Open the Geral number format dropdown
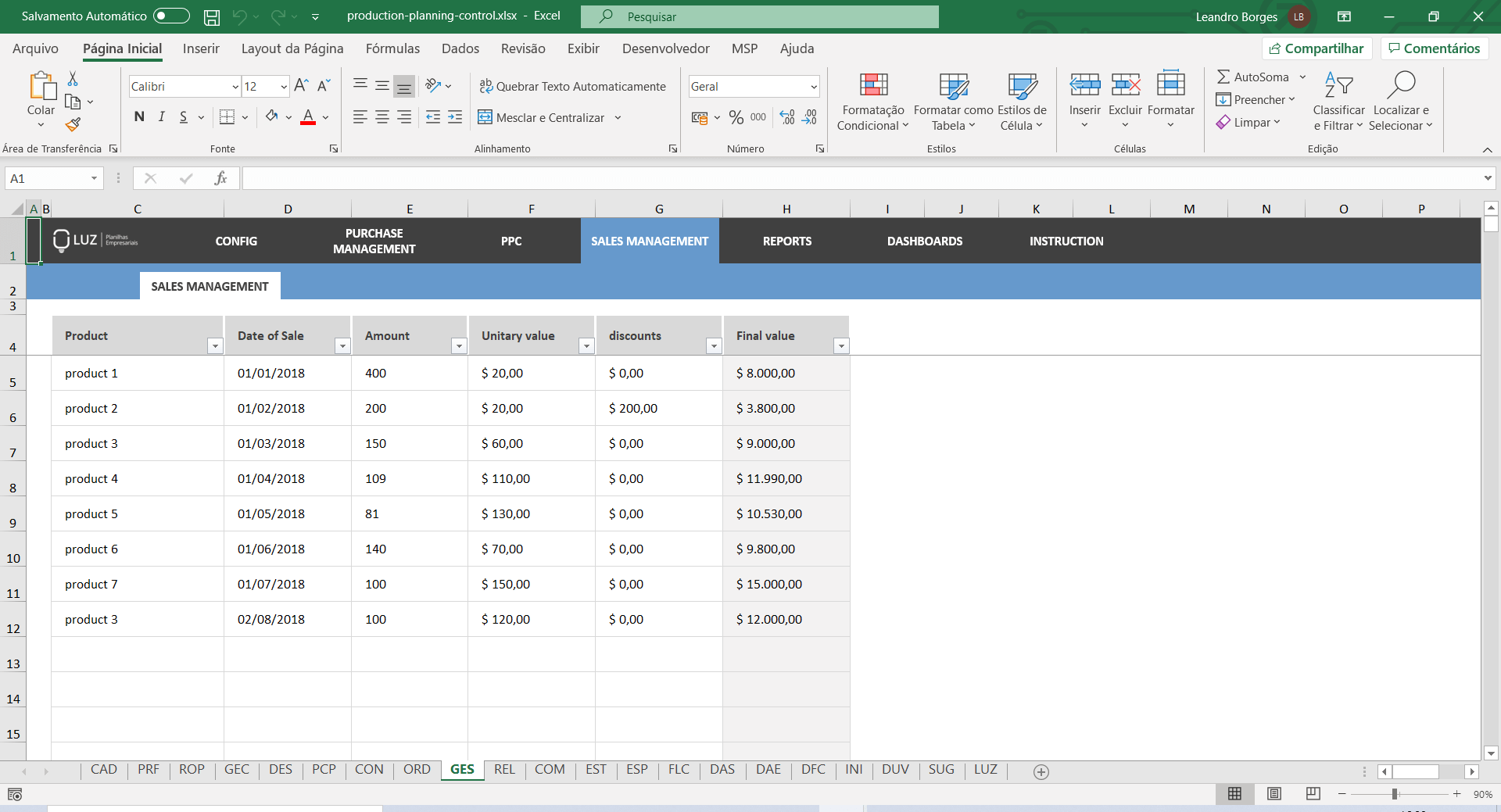Viewport: 1501px width, 812px height. [x=813, y=86]
